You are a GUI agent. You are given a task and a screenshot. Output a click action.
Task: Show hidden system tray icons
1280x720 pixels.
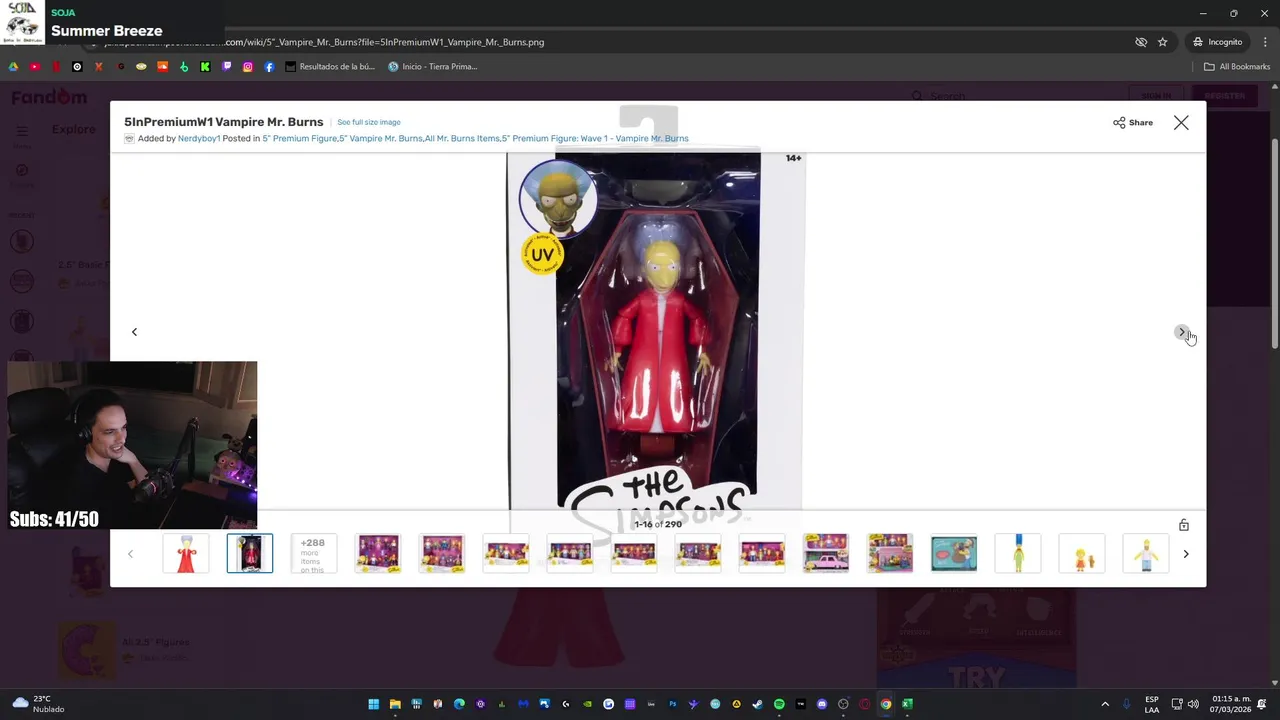1105,704
